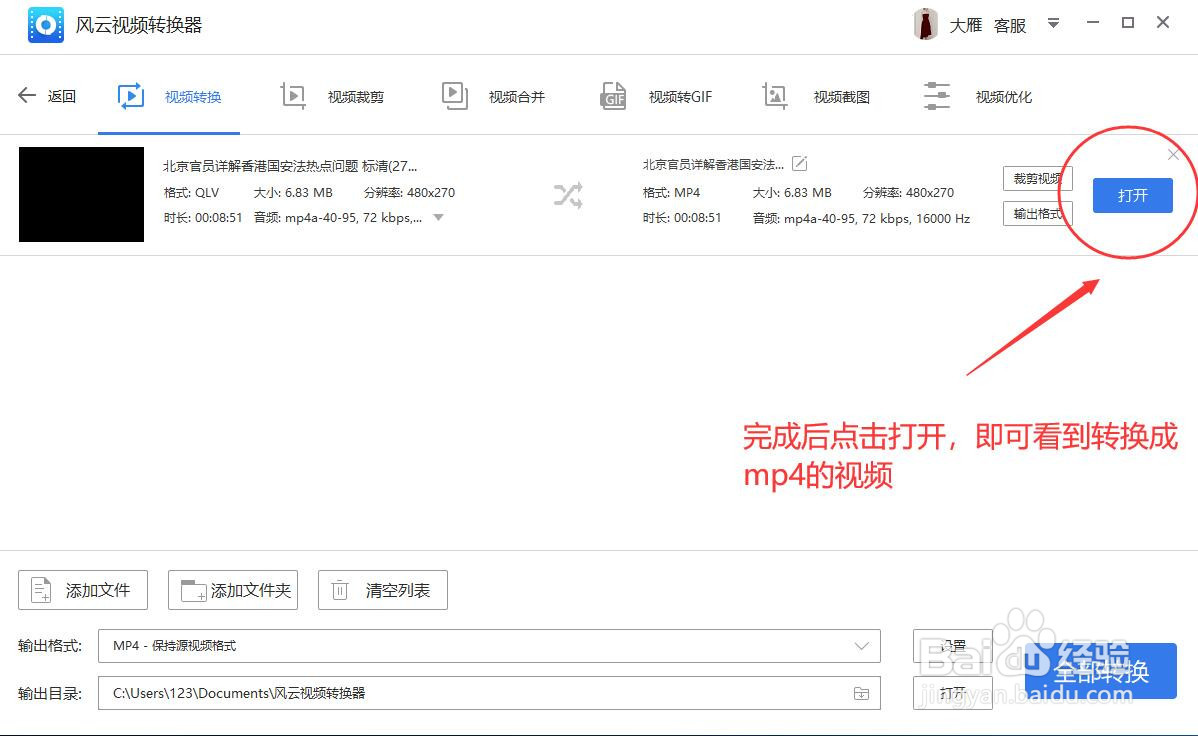Switch to the 视频截图 tab
Image resolution: width=1198 pixels, height=736 pixels.
click(816, 97)
